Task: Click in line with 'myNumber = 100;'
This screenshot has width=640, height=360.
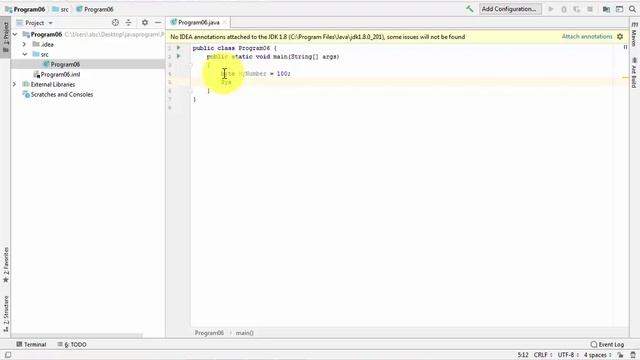Action: tap(256, 73)
